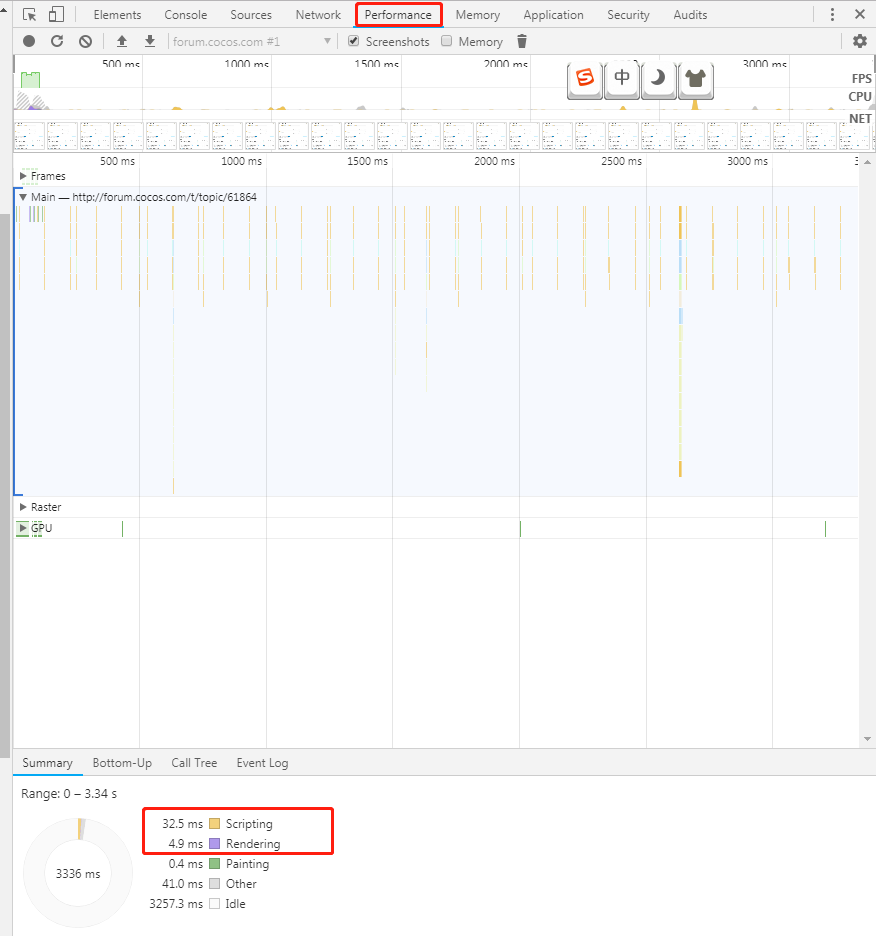Click the Range: 0 – 3.34 s text

click(x=69, y=793)
